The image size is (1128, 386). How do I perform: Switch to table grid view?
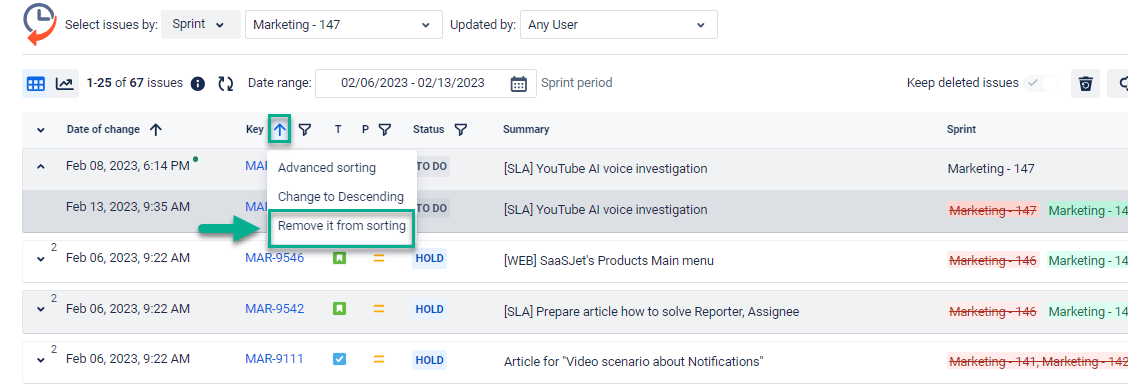(x=35, y=83)
